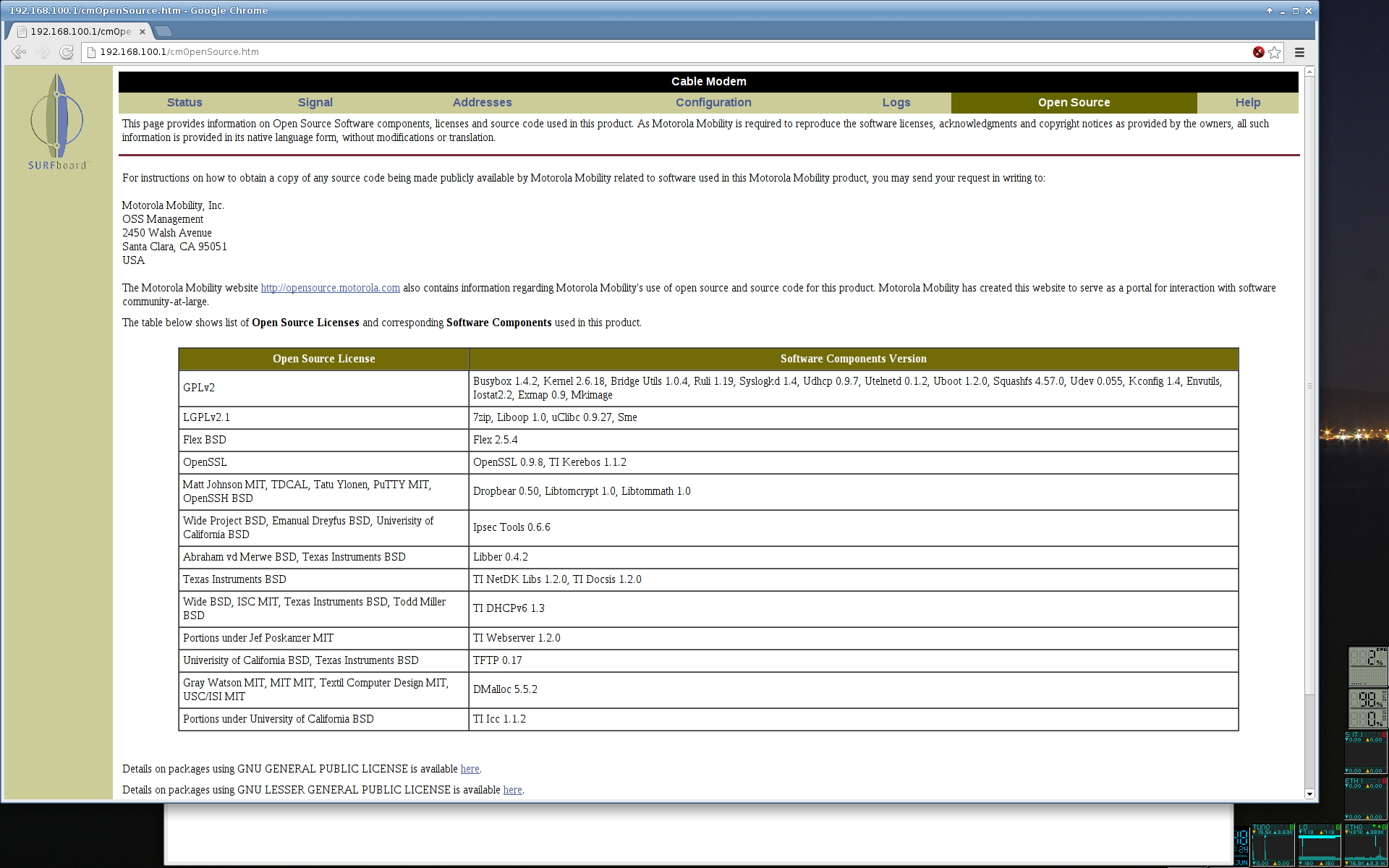Click the 'LGPLv2.1' license cell
Screen dimensions: 1389x868
click(x=324, y=417)
